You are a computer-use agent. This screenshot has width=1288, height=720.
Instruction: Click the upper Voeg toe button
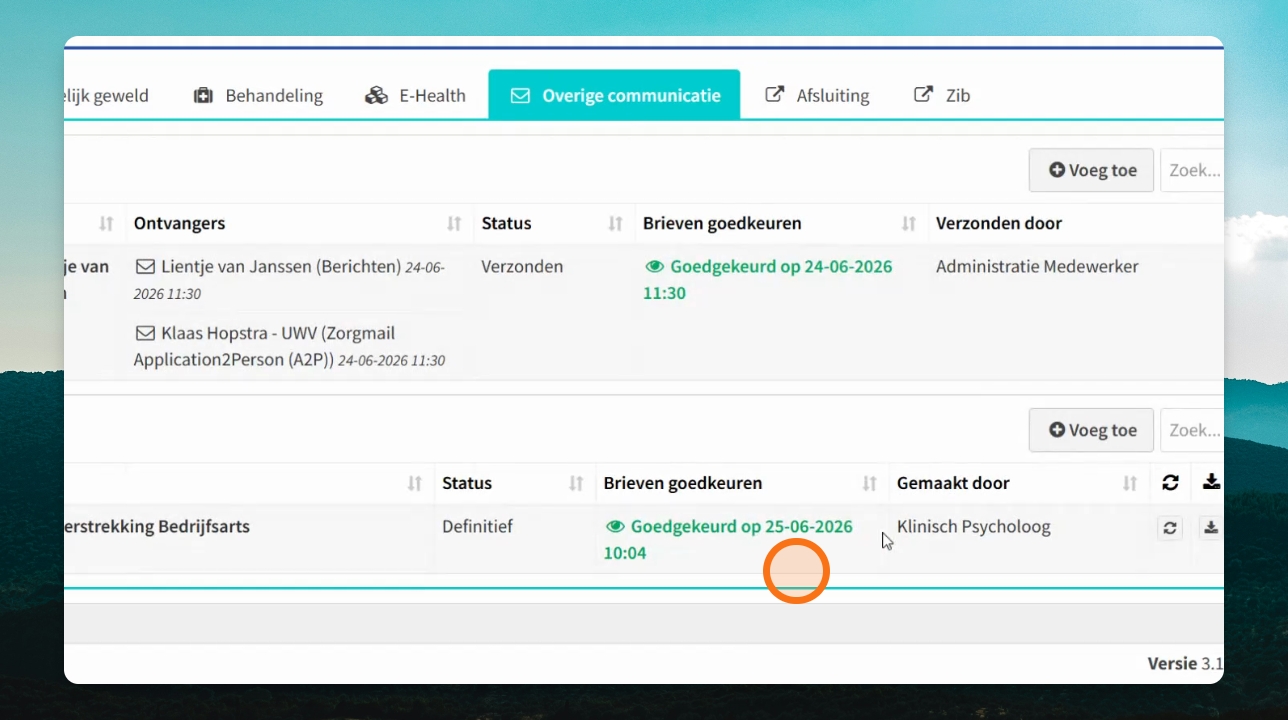[1091, 170]
